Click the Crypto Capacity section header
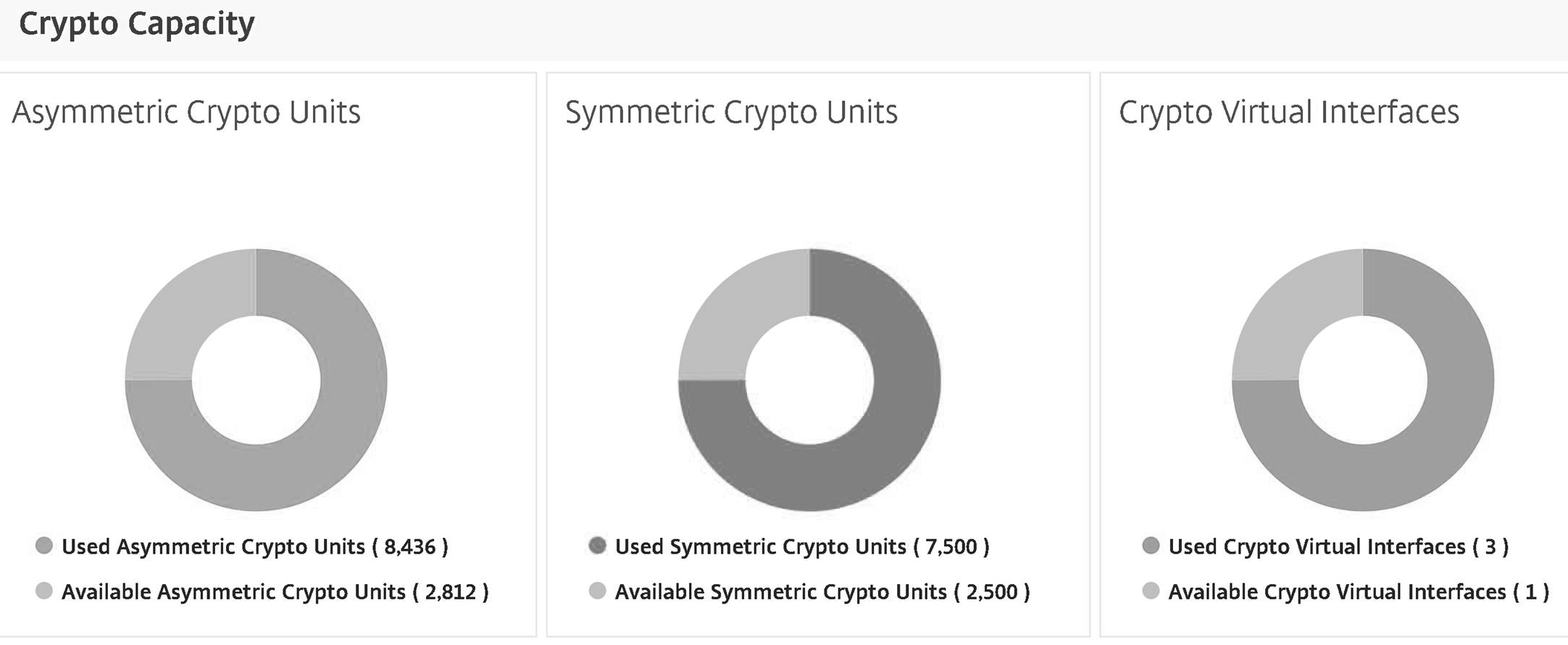The width and height of the screenshot is (1568, 645). click(x=137, y=24)
